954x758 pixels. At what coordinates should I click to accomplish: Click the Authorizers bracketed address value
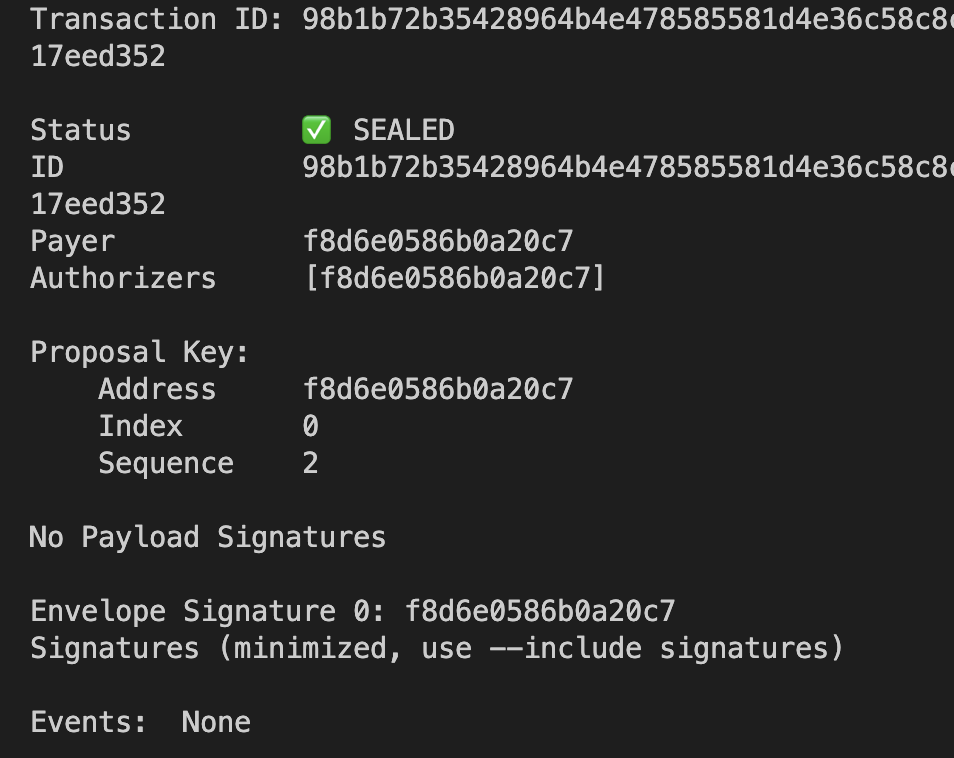454,278
